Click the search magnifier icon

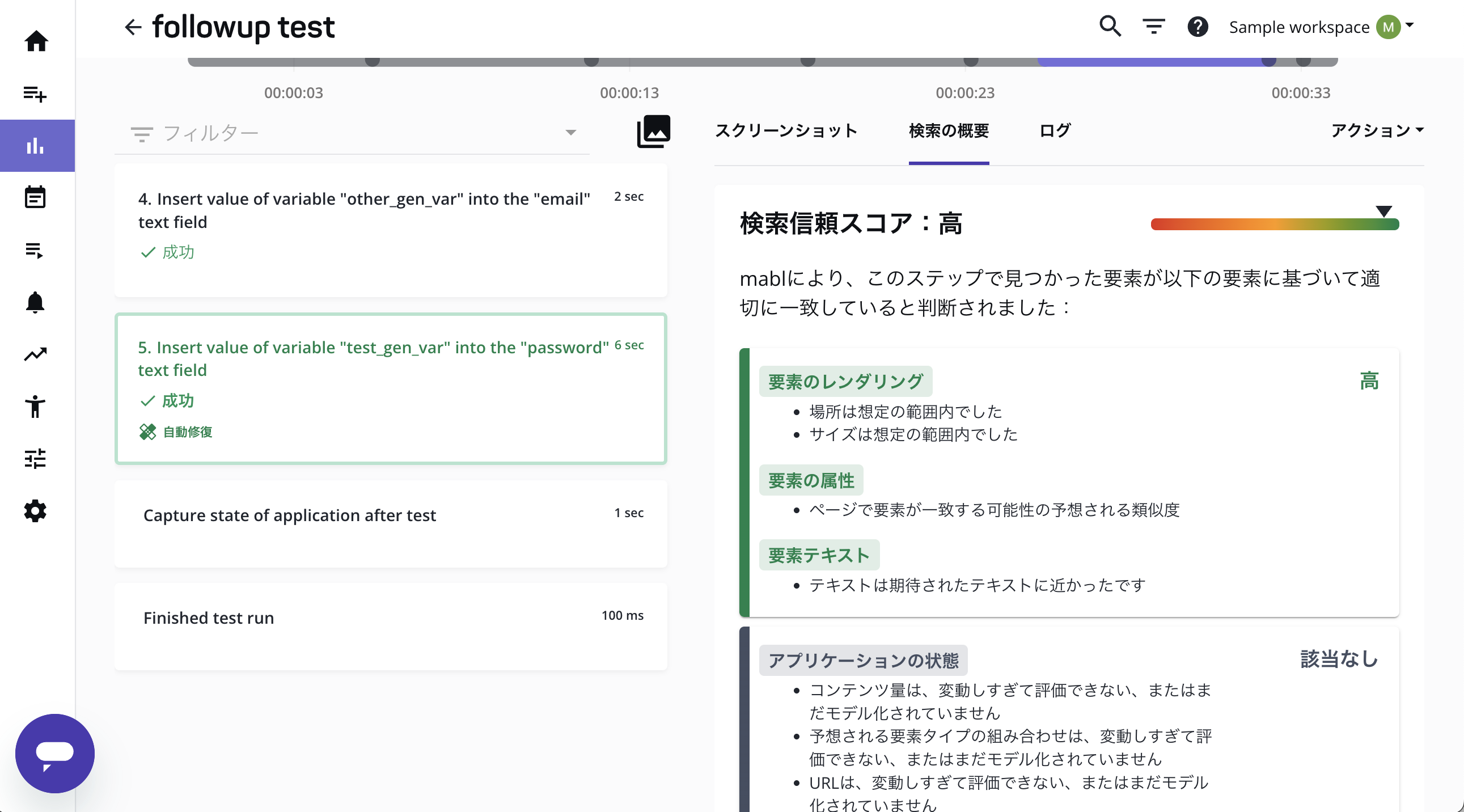coord(1110,27)
